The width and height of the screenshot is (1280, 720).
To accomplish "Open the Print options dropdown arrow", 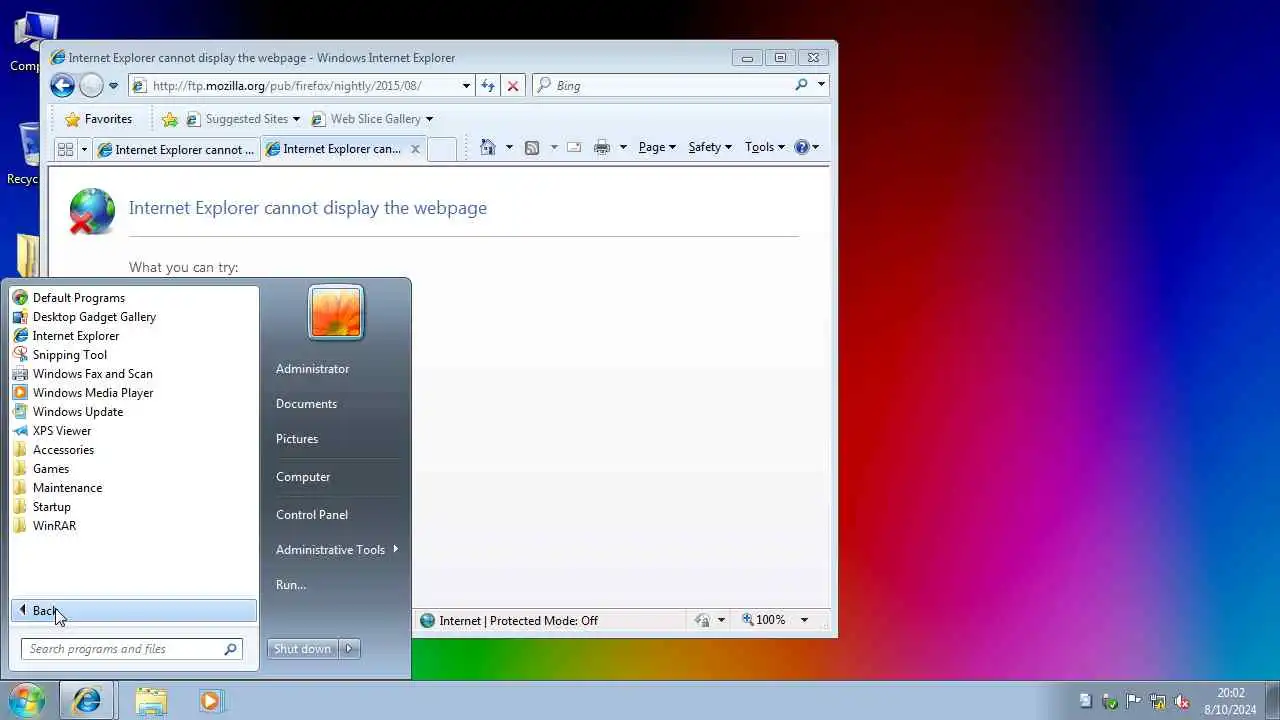I will (x=623, y=147).
